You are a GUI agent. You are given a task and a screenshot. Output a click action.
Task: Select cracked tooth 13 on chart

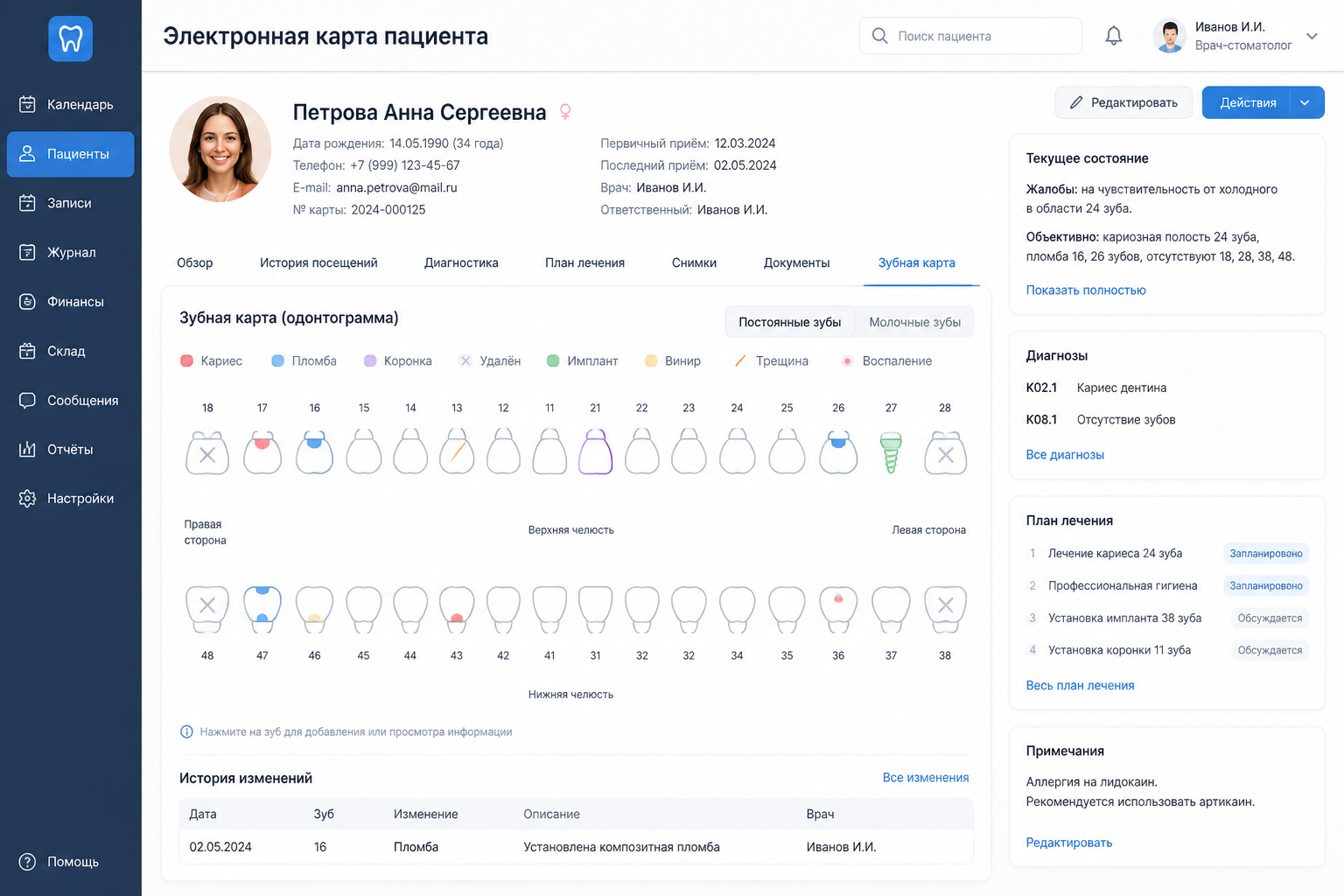click(457, 451)
